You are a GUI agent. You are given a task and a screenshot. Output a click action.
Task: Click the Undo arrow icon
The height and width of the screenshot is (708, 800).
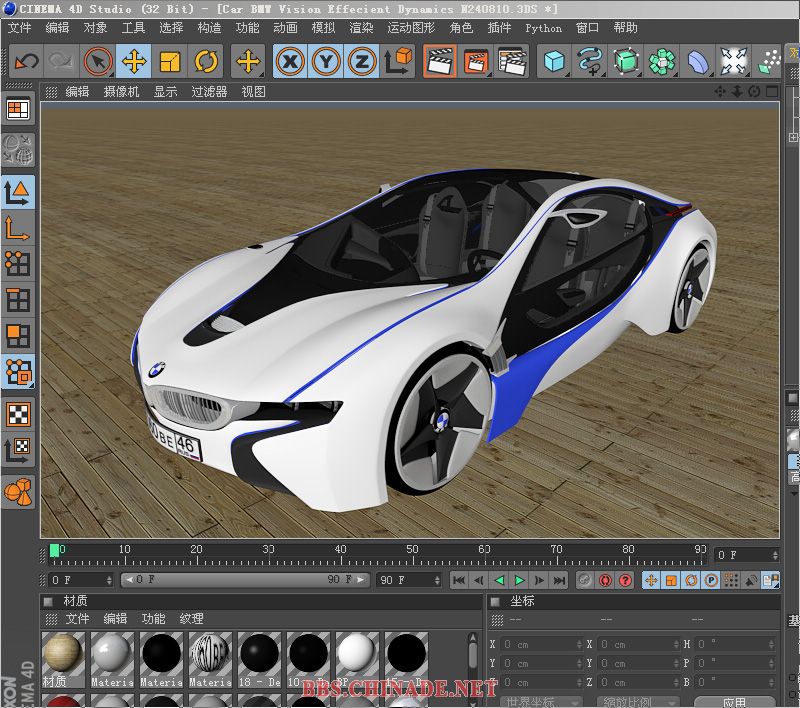(x=27, y=62)
